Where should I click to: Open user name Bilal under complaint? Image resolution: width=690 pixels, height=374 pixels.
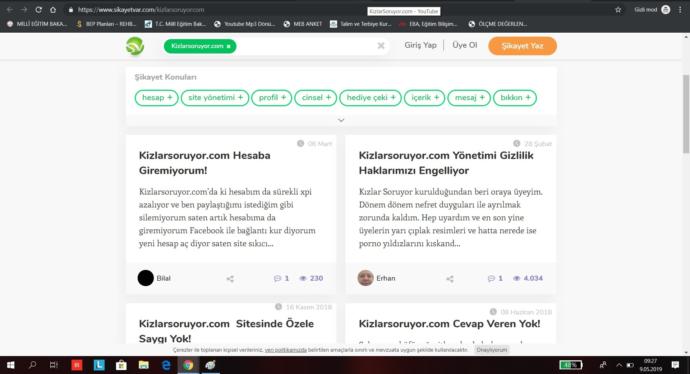point(163,279)
